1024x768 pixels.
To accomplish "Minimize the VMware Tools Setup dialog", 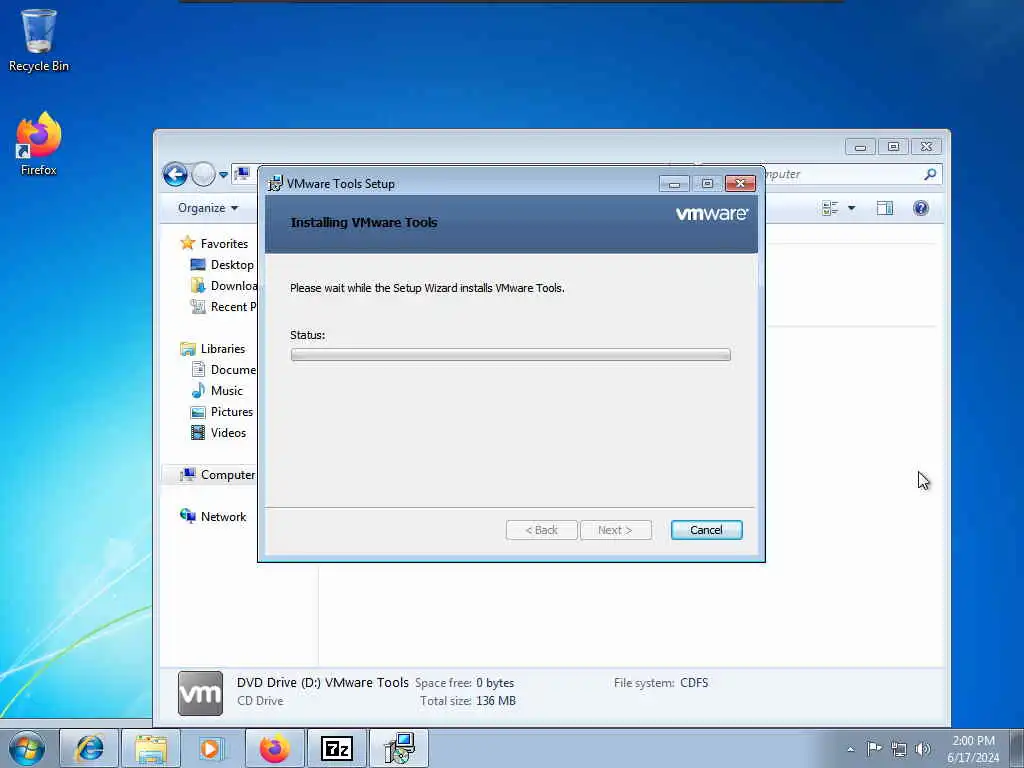I will pyautogui.click(x=674, y=184).
